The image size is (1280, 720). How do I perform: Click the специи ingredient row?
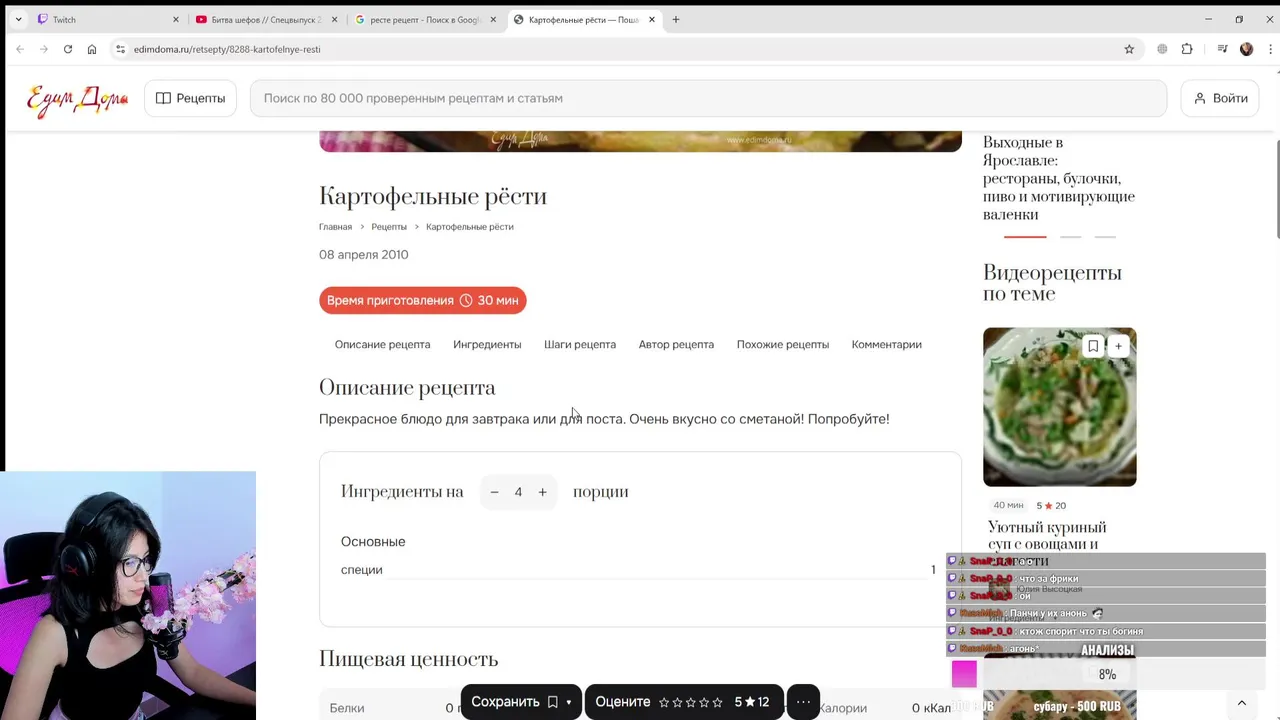point(638,570)
